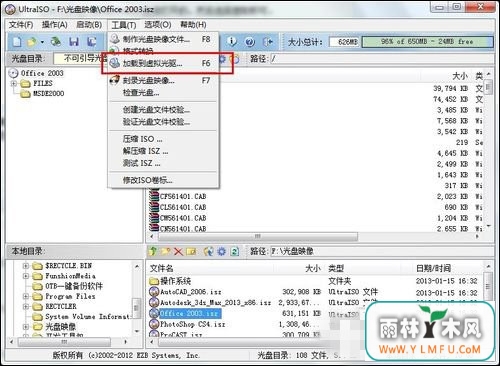The image size is (500, 366).
Task: Select 加载到虚拟光驱 (F6) menu entry
Action: pyautogui.click(x=163, y=63)
